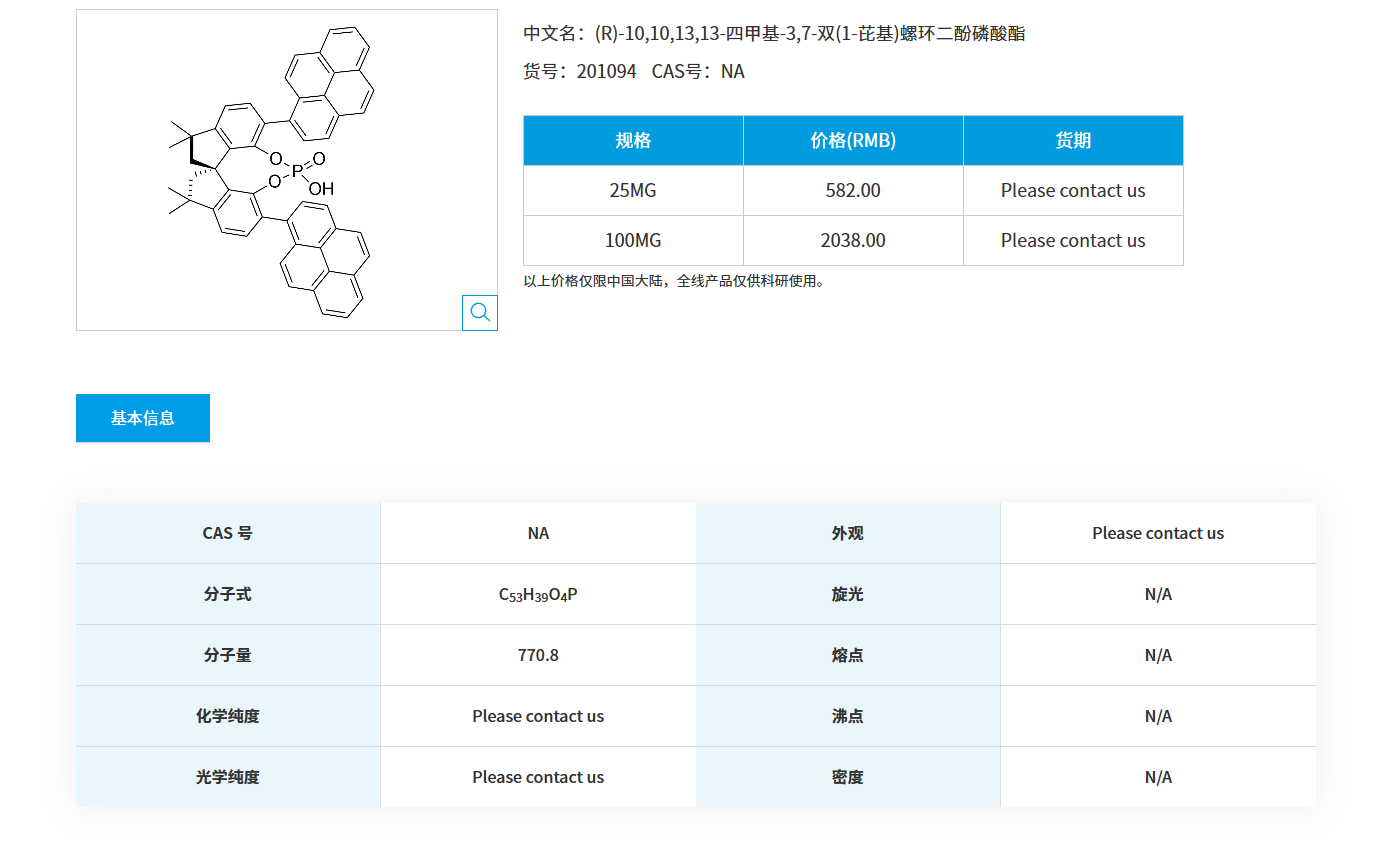
Task: Select the 分子式 formula C53H39O4P cell
Action: click(538, 593)
